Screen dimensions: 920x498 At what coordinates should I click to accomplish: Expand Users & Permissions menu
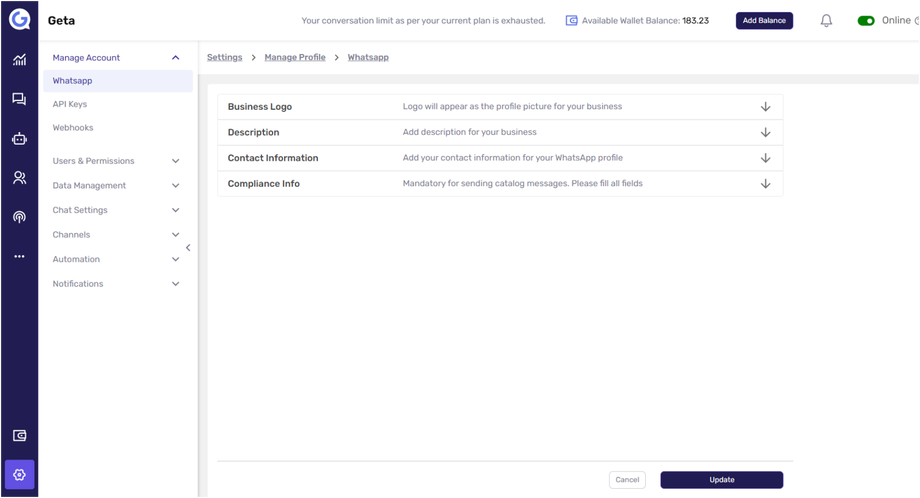[175, 161]
